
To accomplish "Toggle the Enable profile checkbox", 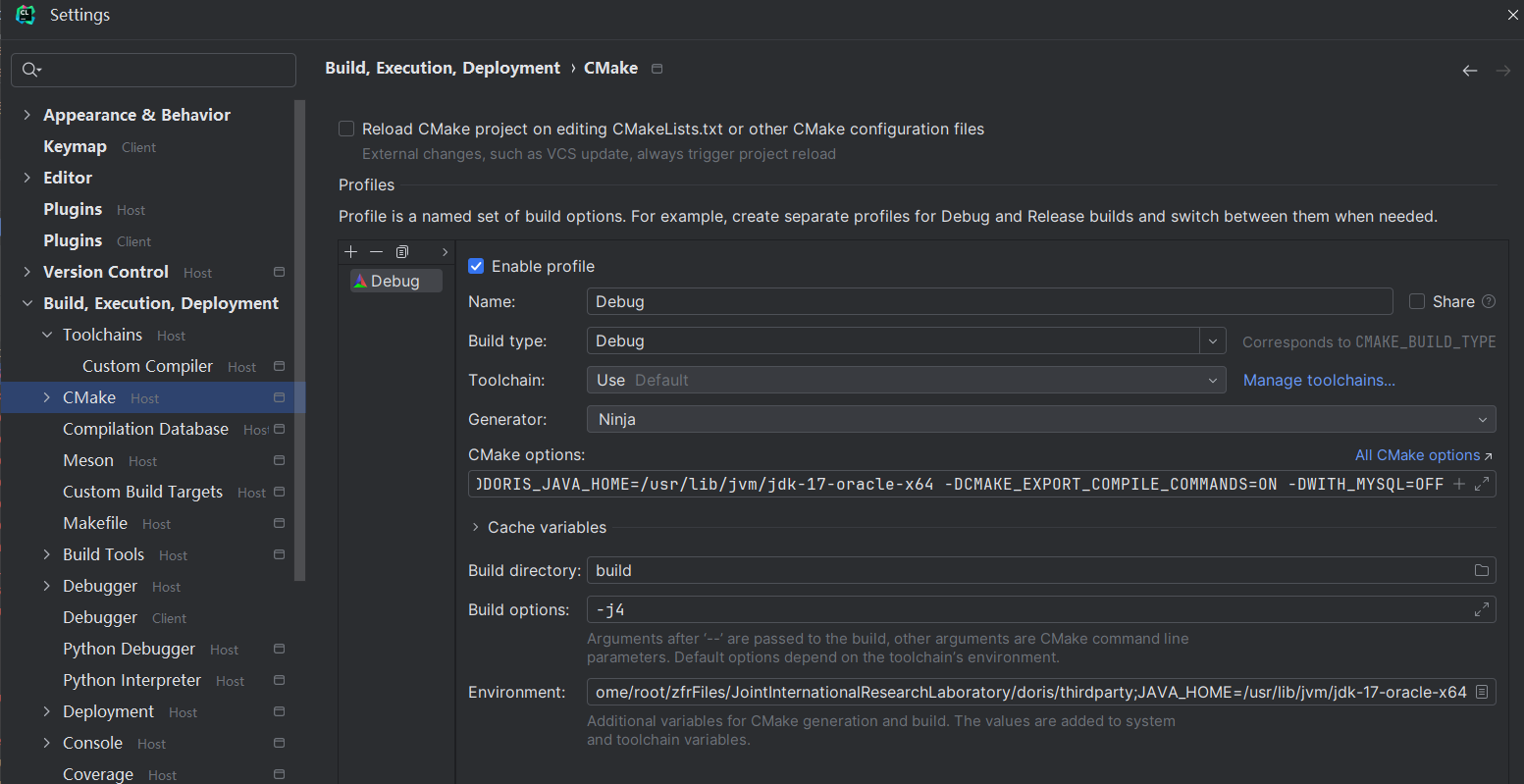I will [476, 266].
